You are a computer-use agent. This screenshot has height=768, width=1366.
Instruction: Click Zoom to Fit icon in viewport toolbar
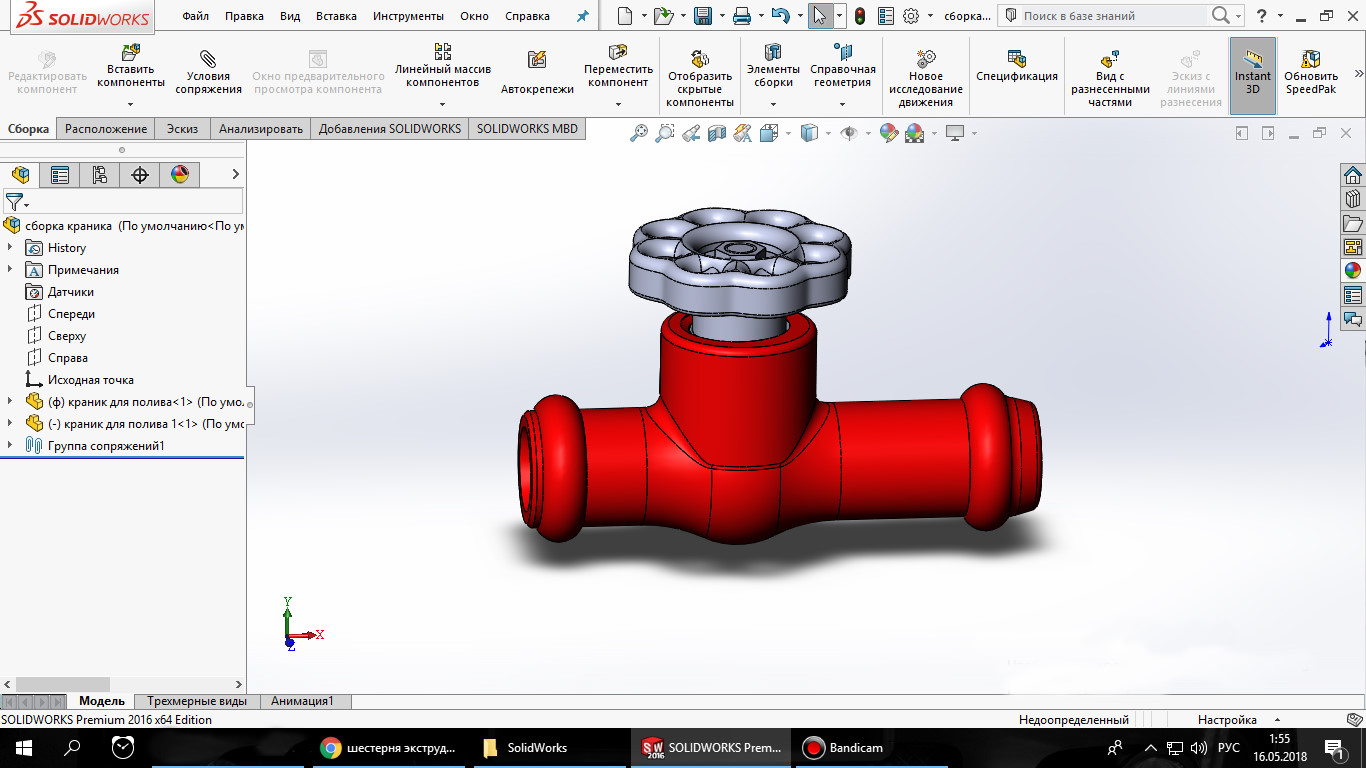639,133
